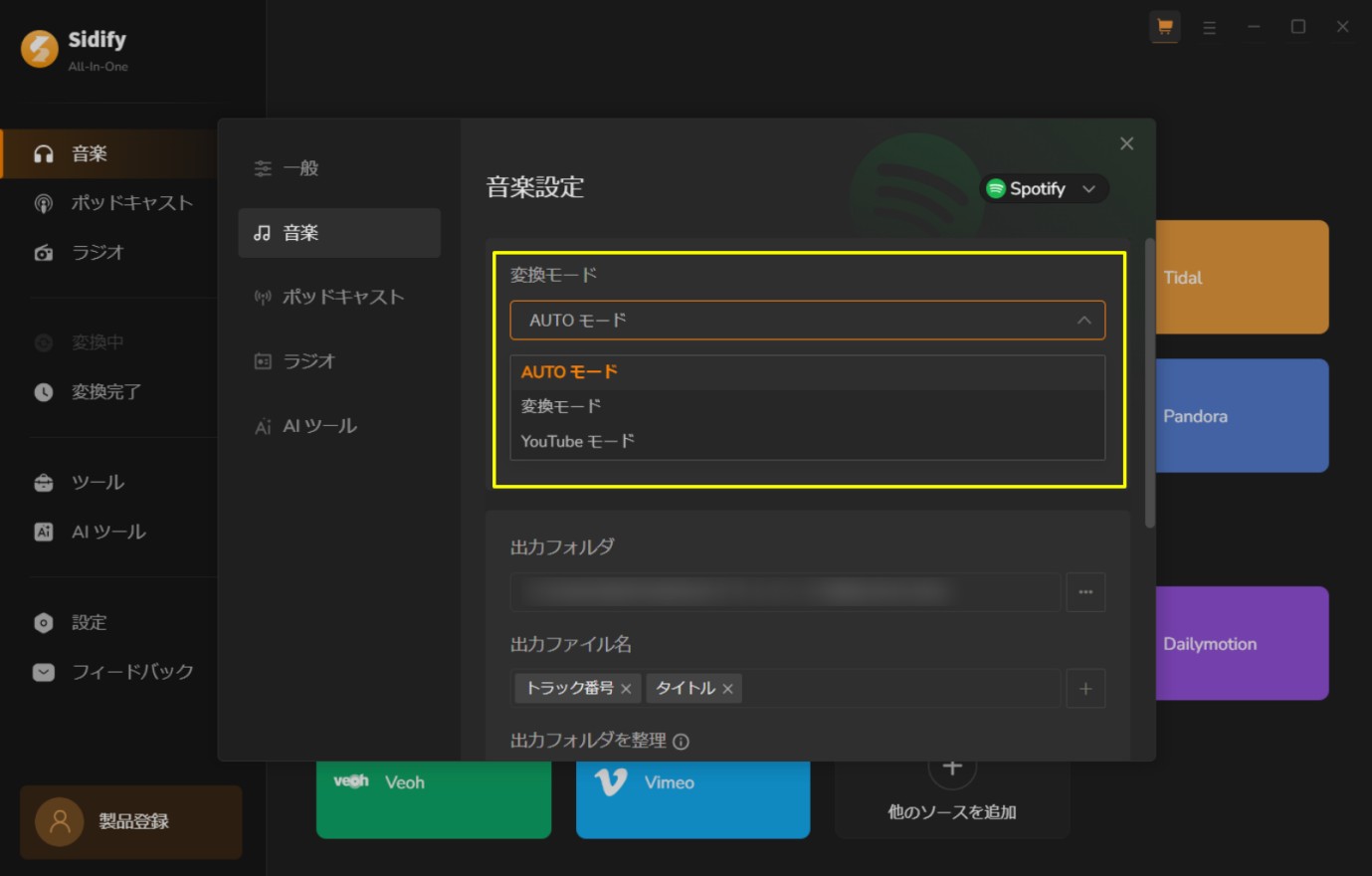The height and width of the screenshot is (876, 1372).
Task: Remove the タイトル filename tag
Action: click(x=727, y=689)
